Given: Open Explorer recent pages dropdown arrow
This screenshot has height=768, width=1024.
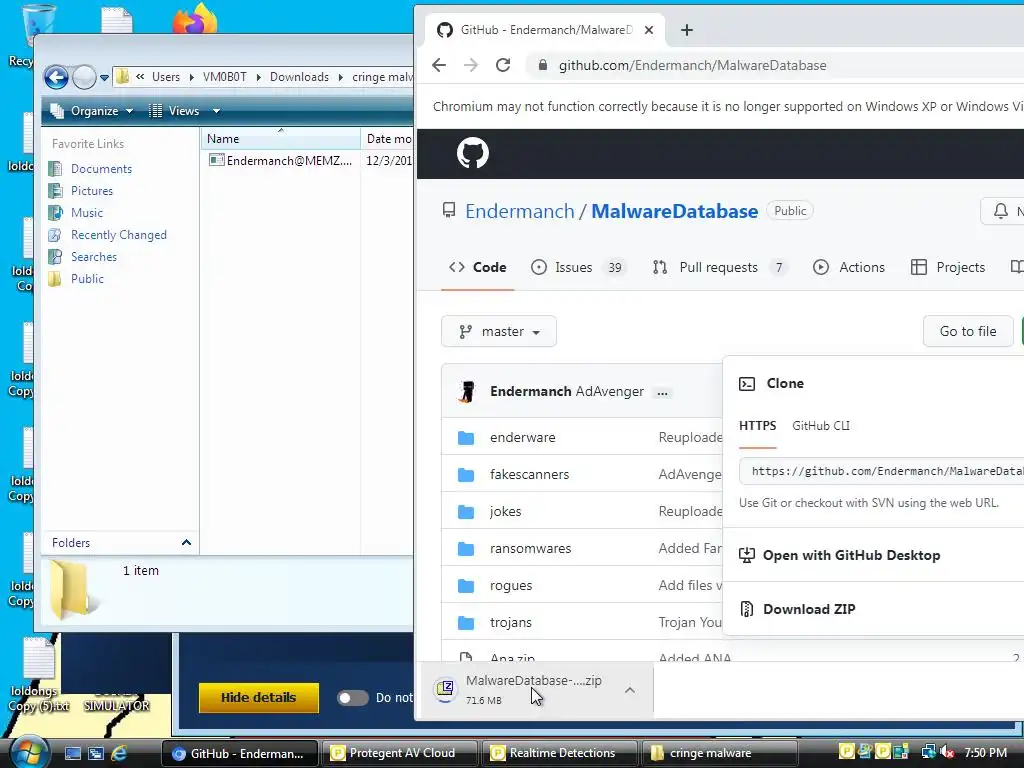Looking at the screenshot, I should click(x=104, y=78).
